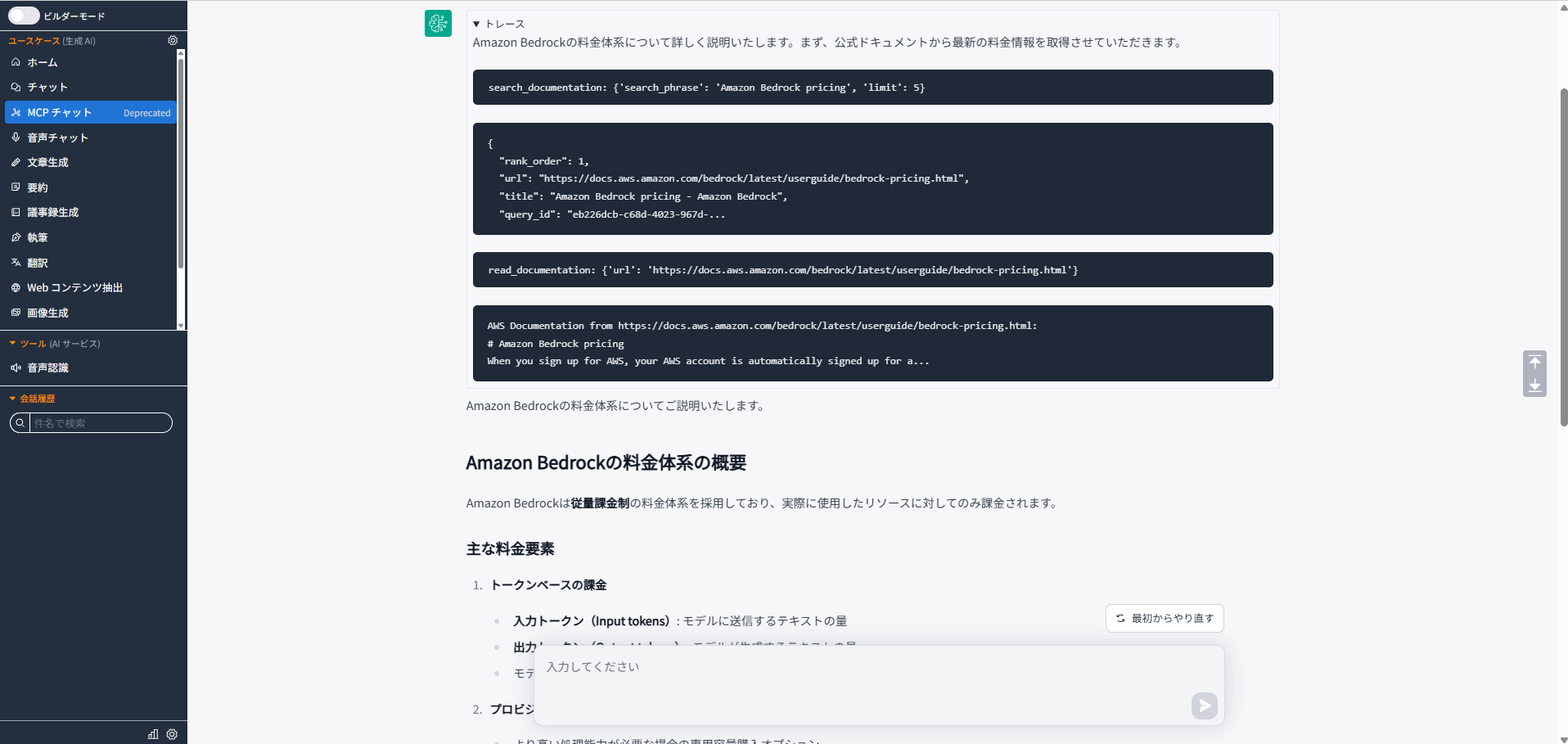Click the statistics bar chart icon
This screenshot has width=1568, height=744.
(153, 734)
